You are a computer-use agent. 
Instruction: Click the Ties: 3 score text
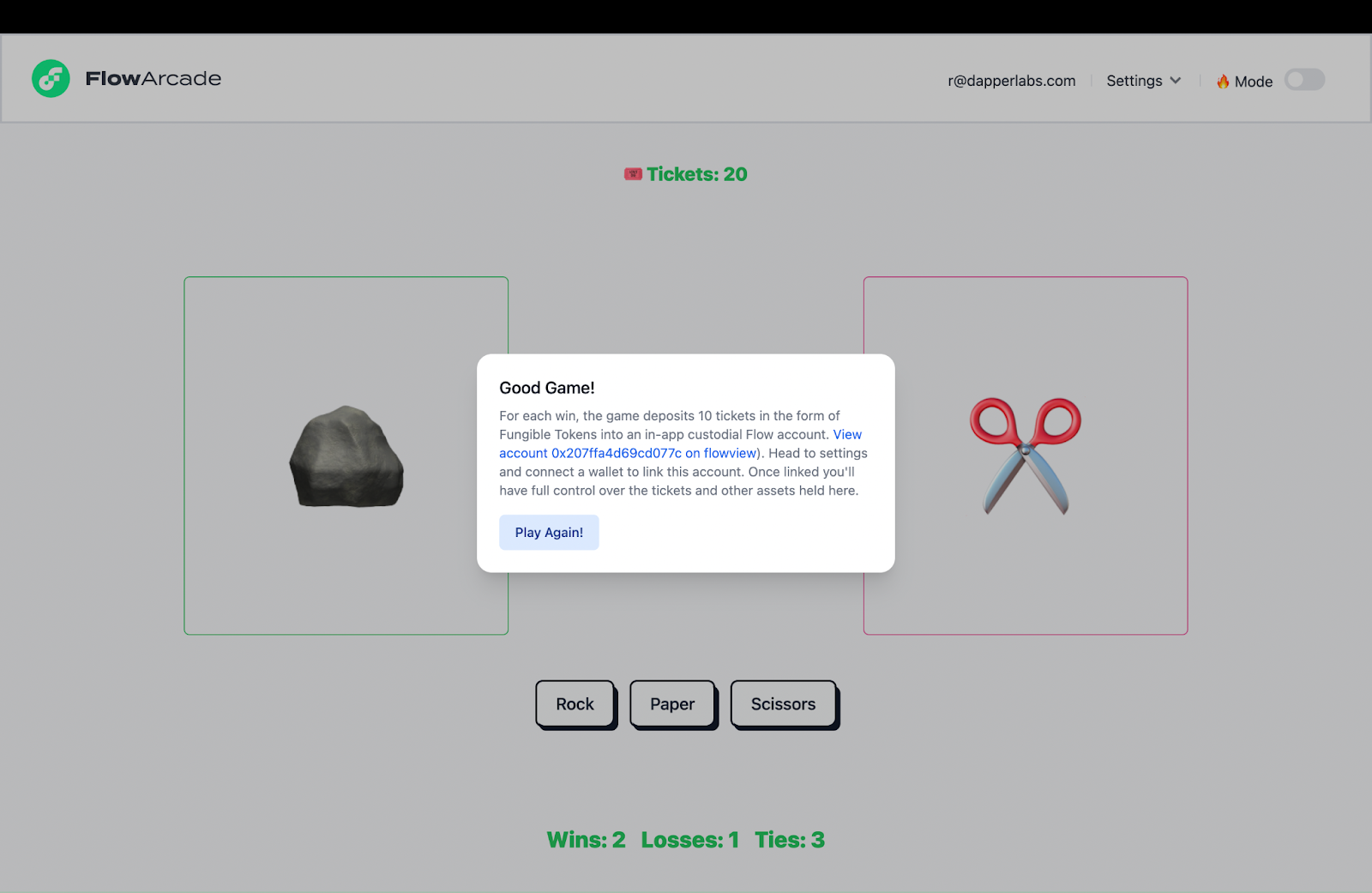click(790, 840)
